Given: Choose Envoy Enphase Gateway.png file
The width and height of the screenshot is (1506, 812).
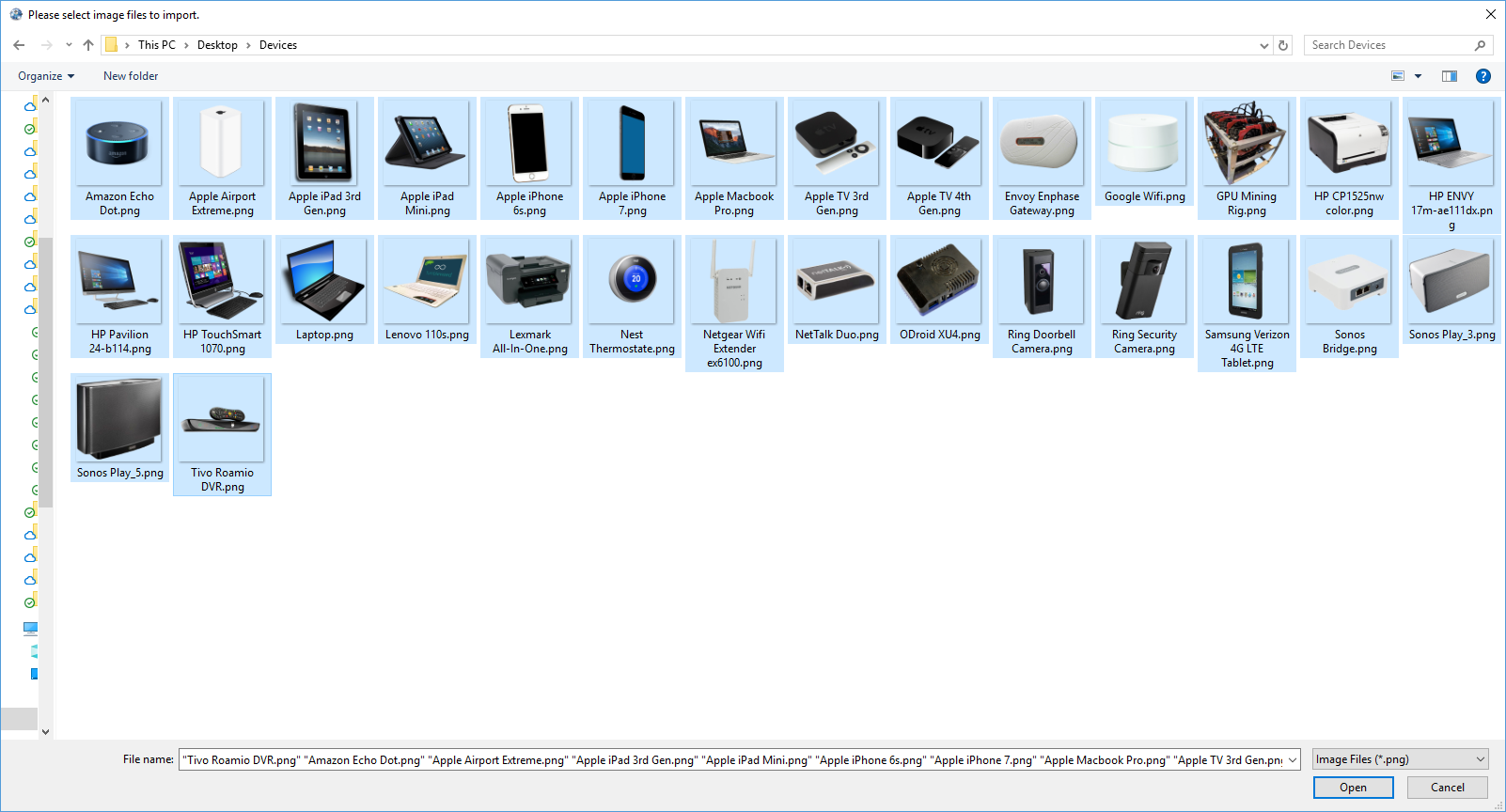Looking at the screenshot, I should pos(1042,158).
